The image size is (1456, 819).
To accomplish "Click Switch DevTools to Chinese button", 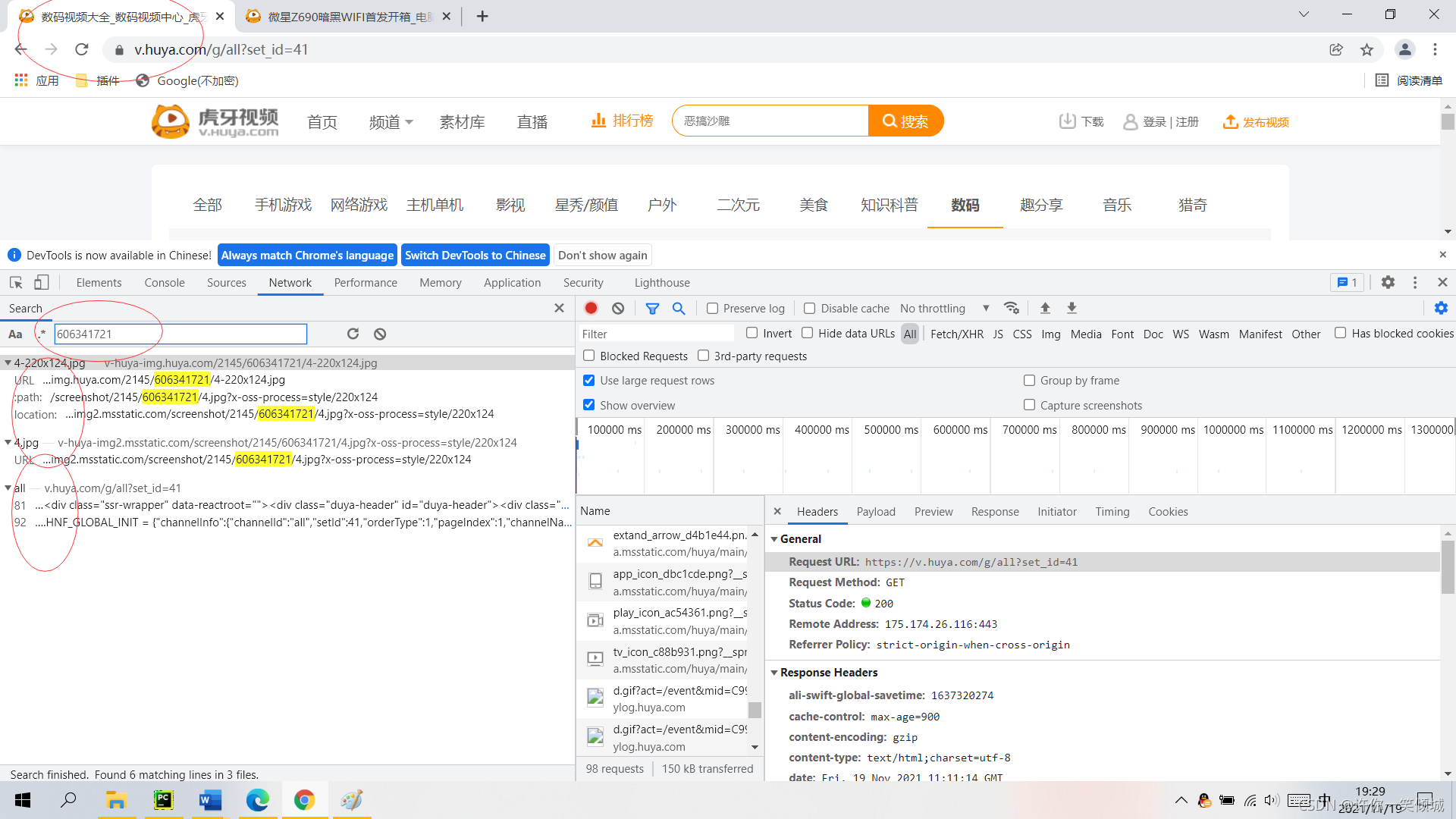I will 475,256.
